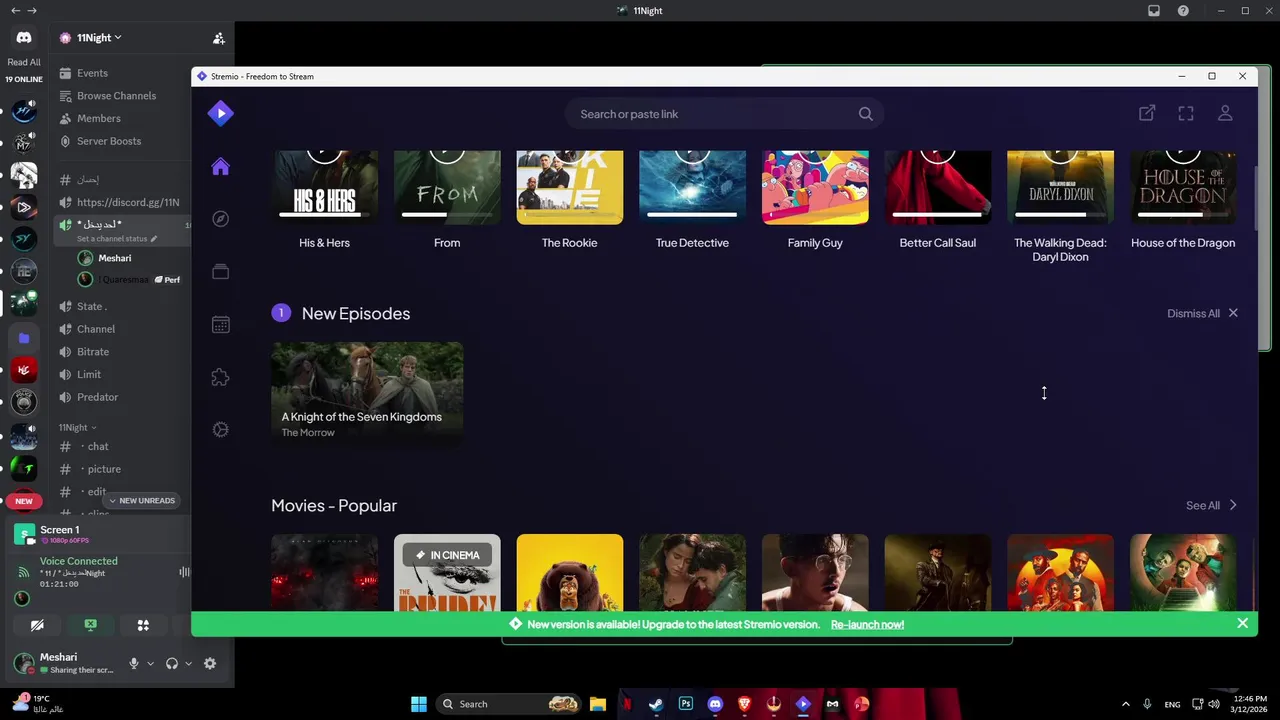Open Discord activities icon in voice panel

tap(143, 625)
